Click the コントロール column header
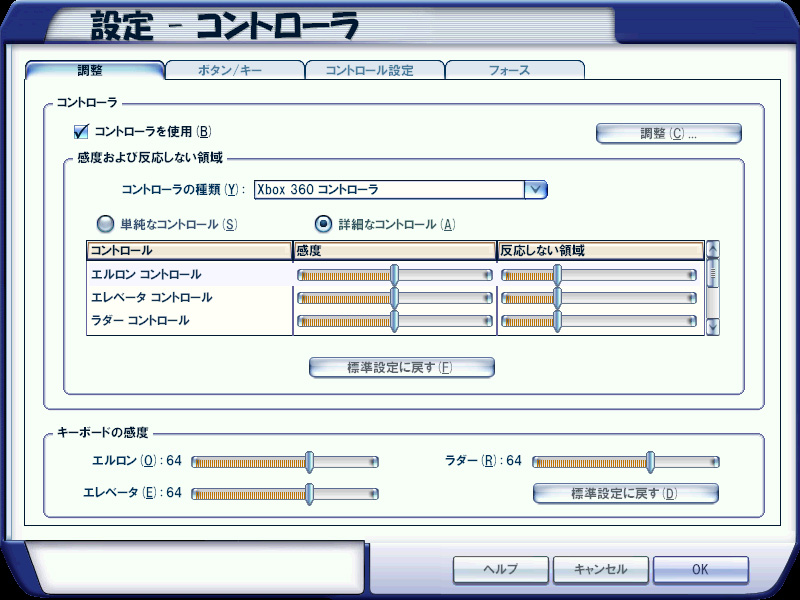This screenshot has height=600, width=800. pos(189,251)
